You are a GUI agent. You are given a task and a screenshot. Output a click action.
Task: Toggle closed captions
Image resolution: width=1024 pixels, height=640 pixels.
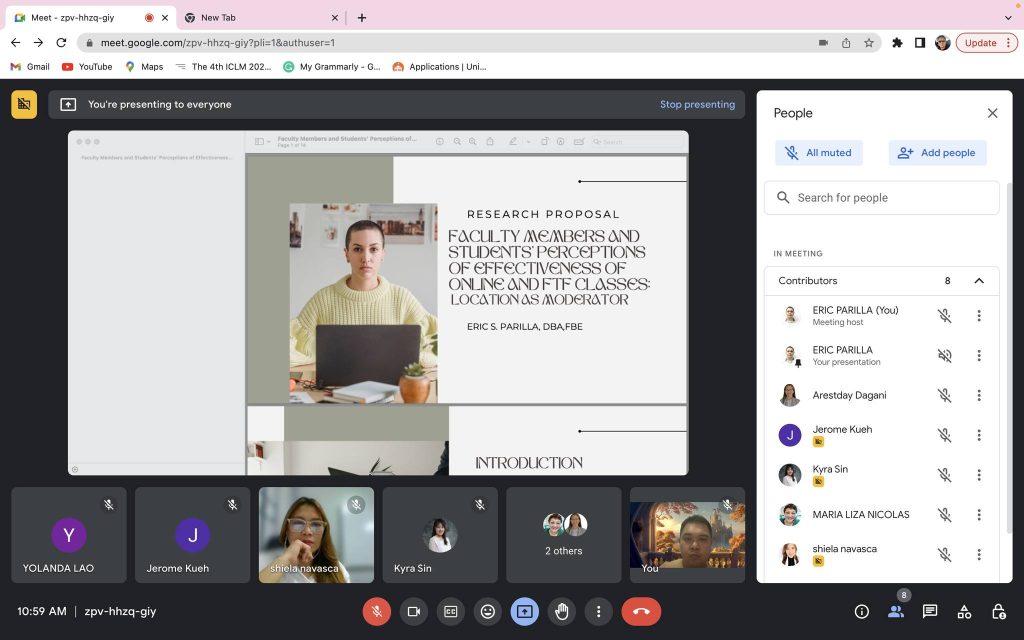(x=451, y=611)
